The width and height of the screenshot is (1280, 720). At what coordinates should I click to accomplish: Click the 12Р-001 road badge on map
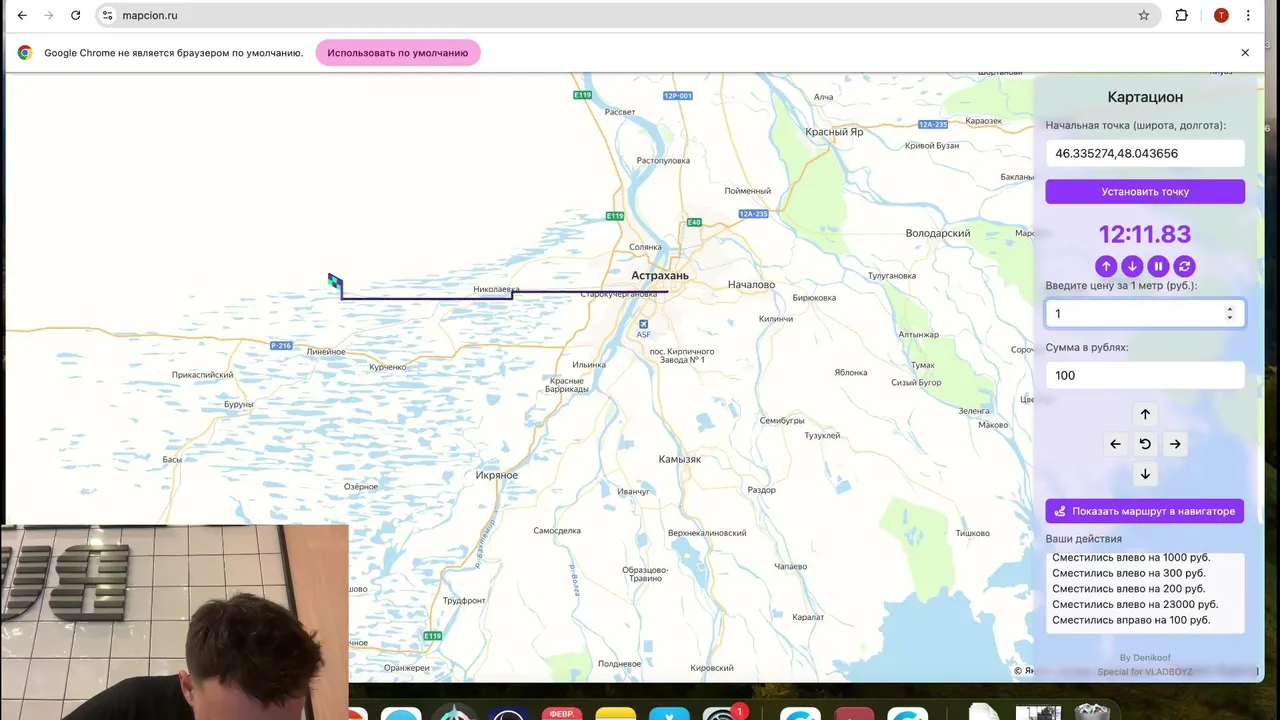coord(678,96)
